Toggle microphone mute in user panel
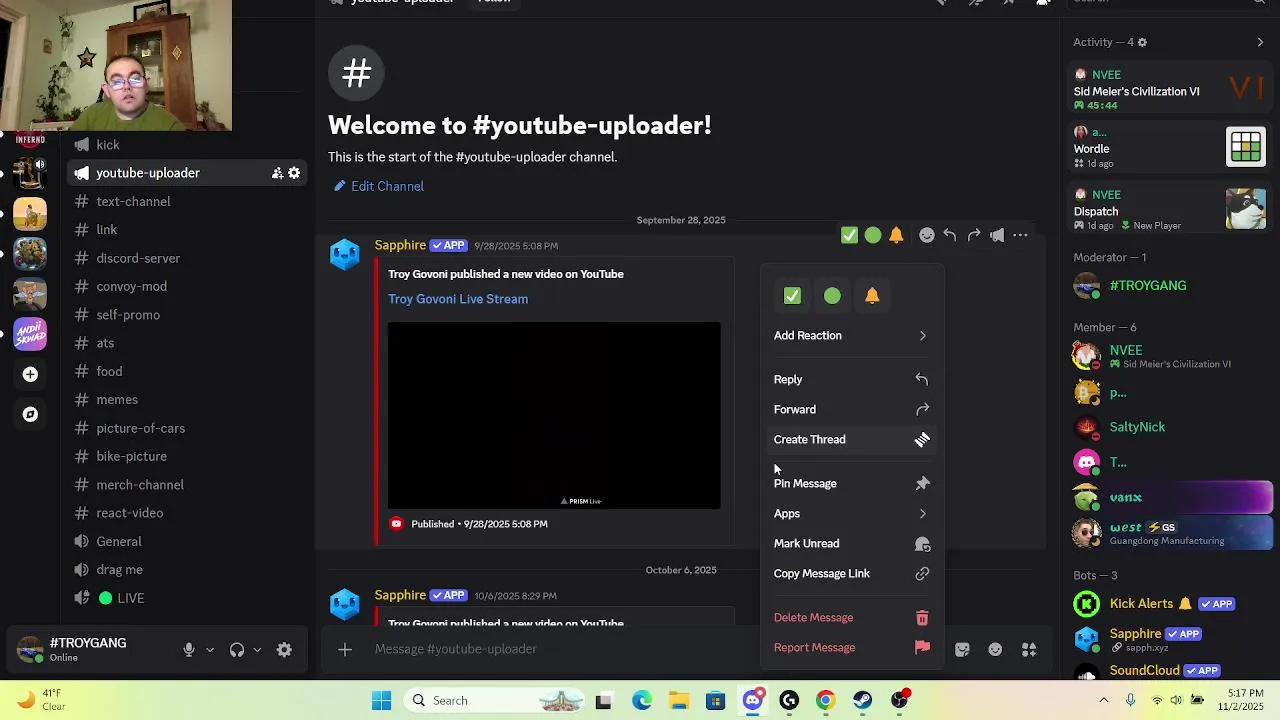 pyautogui.click(x=189, y=650)
